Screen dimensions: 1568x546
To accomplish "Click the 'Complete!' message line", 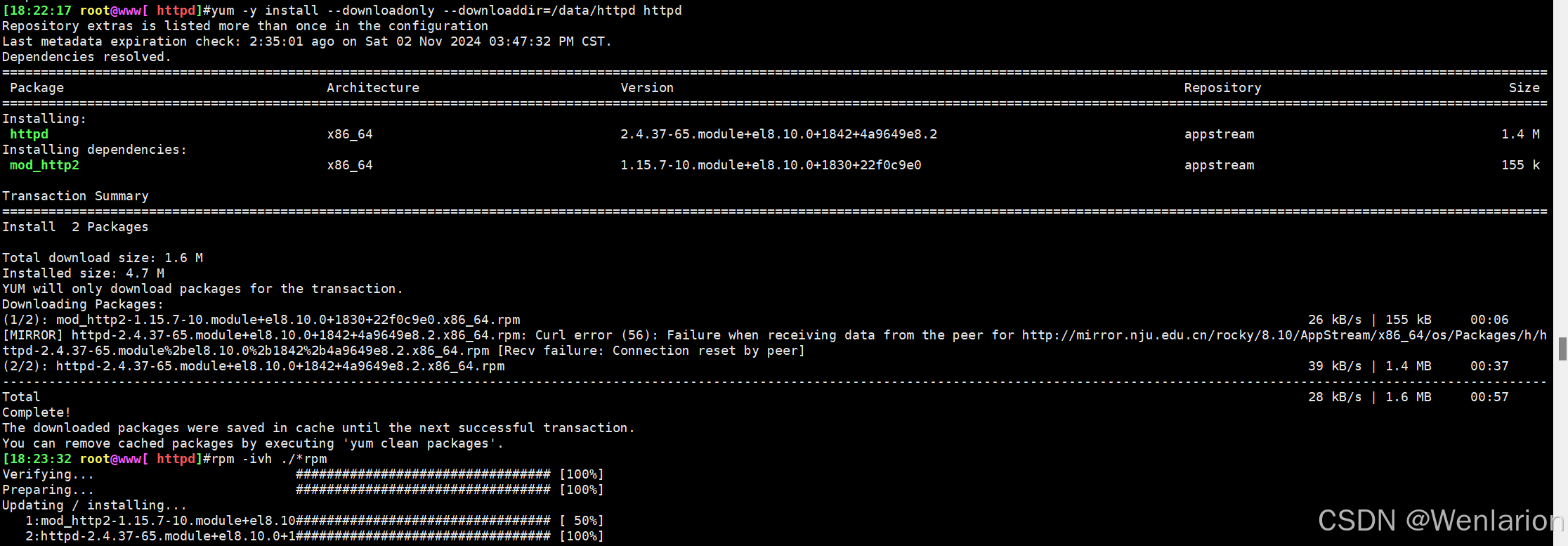I will 37,412.
